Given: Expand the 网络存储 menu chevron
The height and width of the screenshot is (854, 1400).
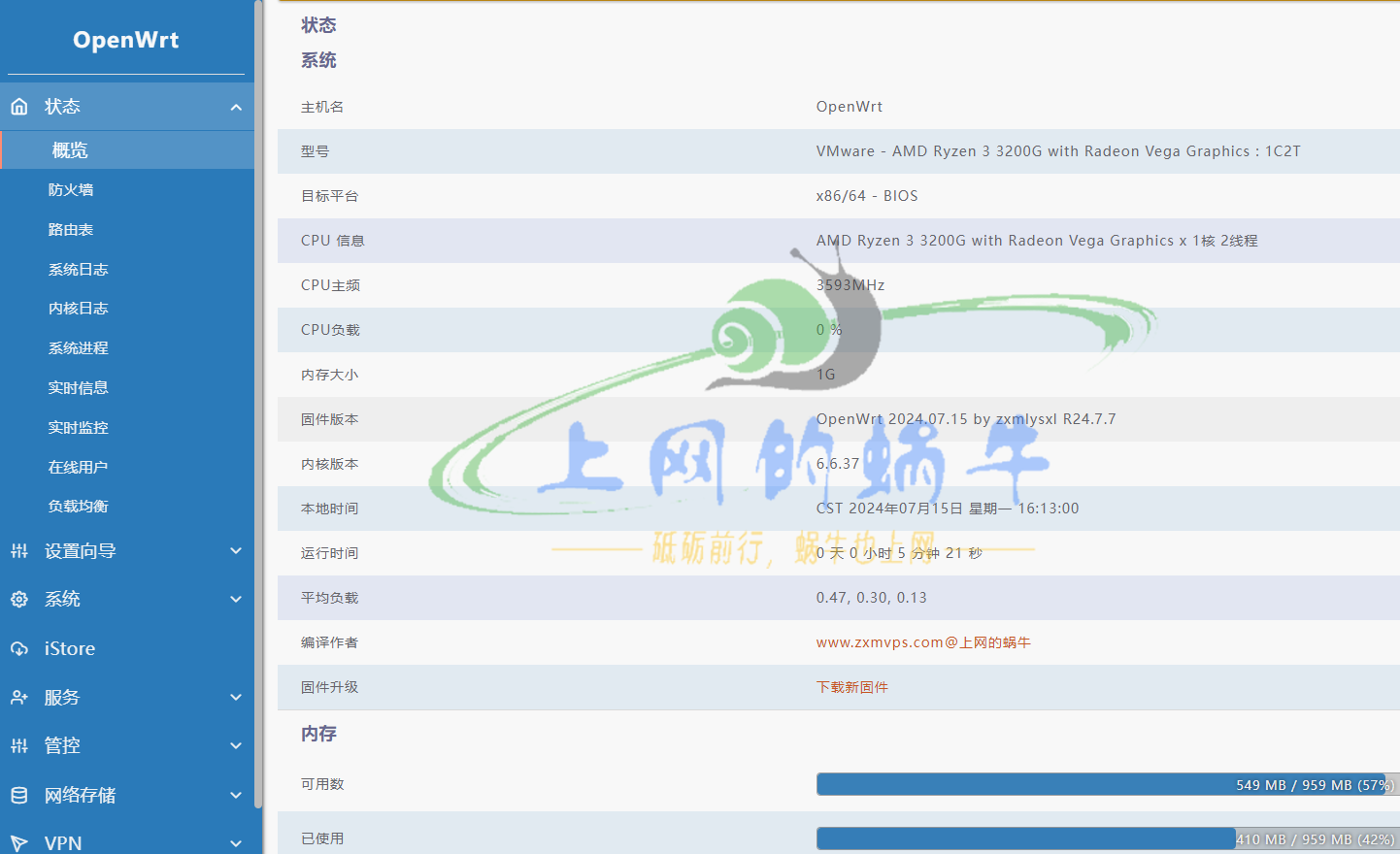Looking at the screenshot, I should pos(236,796).
